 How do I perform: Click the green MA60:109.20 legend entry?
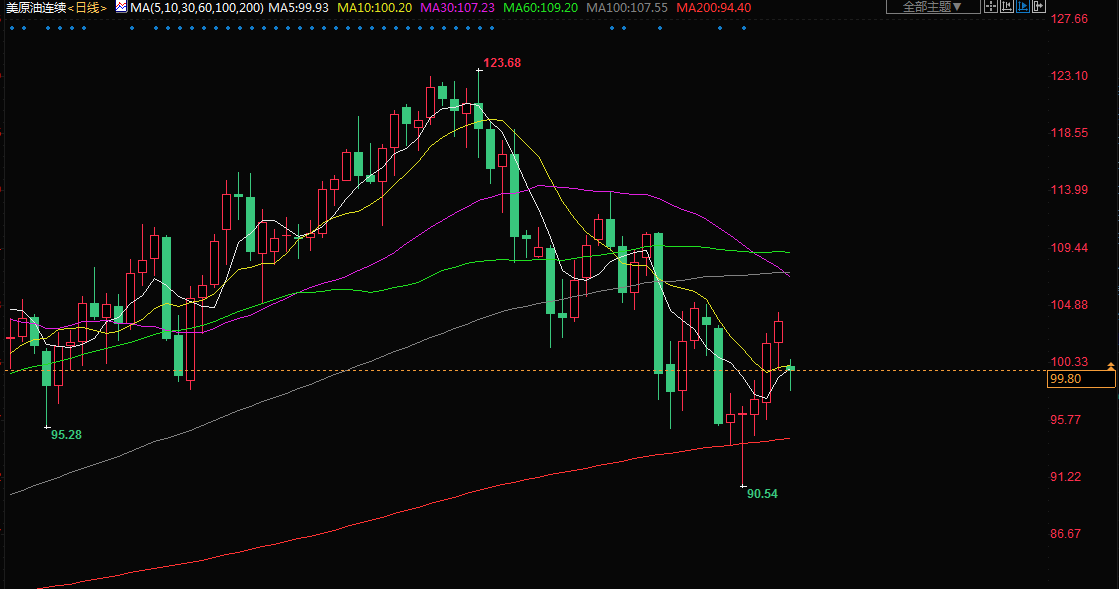pyautogui.click(x=540, y=8)
